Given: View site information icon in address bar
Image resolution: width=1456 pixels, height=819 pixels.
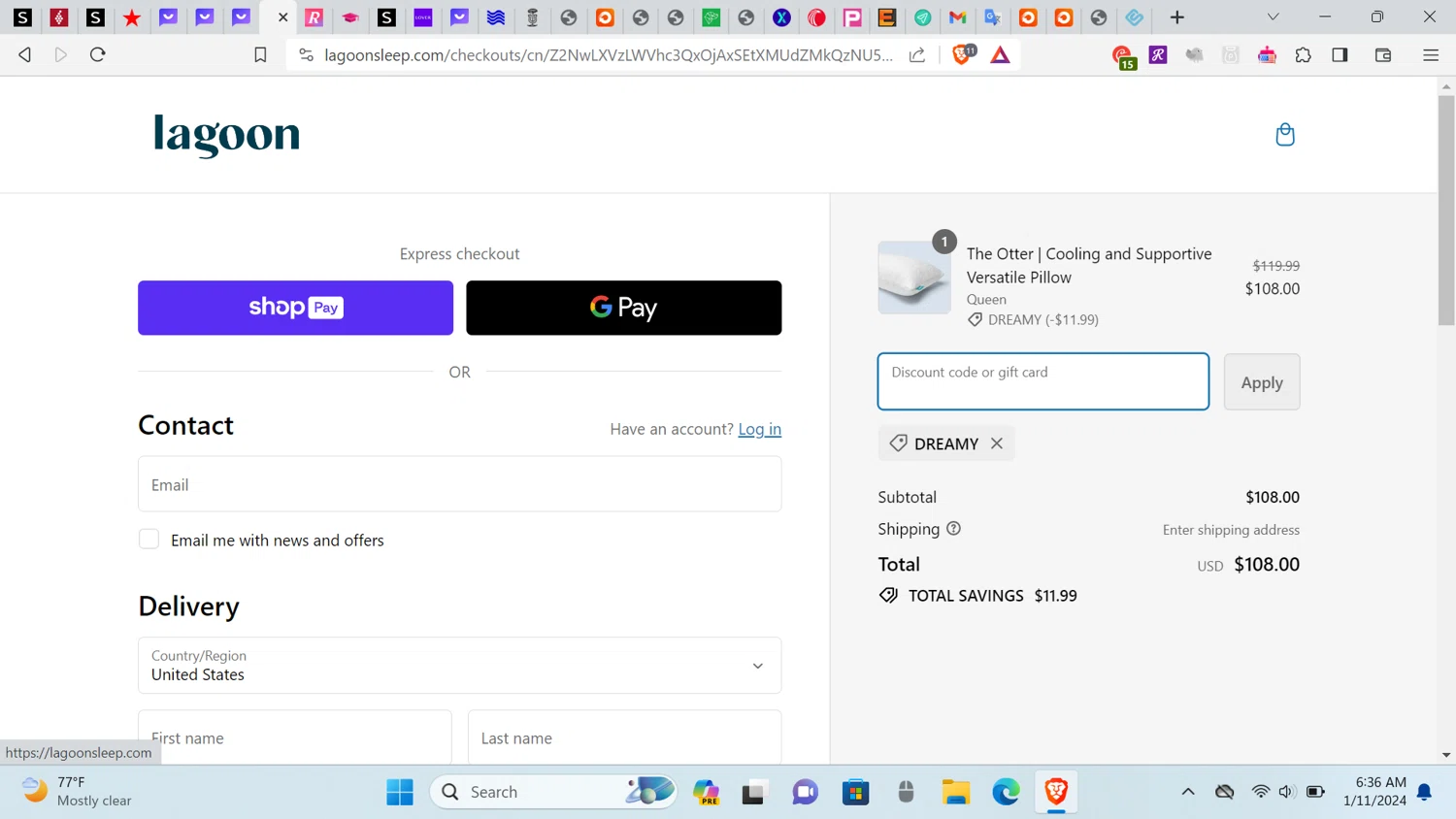Looking at the screenshot, I should (307, 55).
